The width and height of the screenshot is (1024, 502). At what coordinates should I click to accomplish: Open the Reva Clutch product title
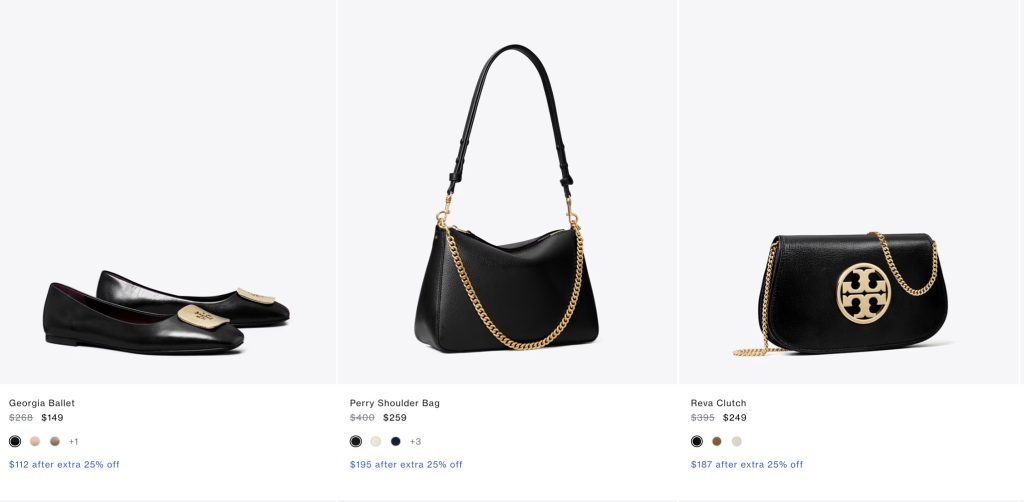coord(718,403)
